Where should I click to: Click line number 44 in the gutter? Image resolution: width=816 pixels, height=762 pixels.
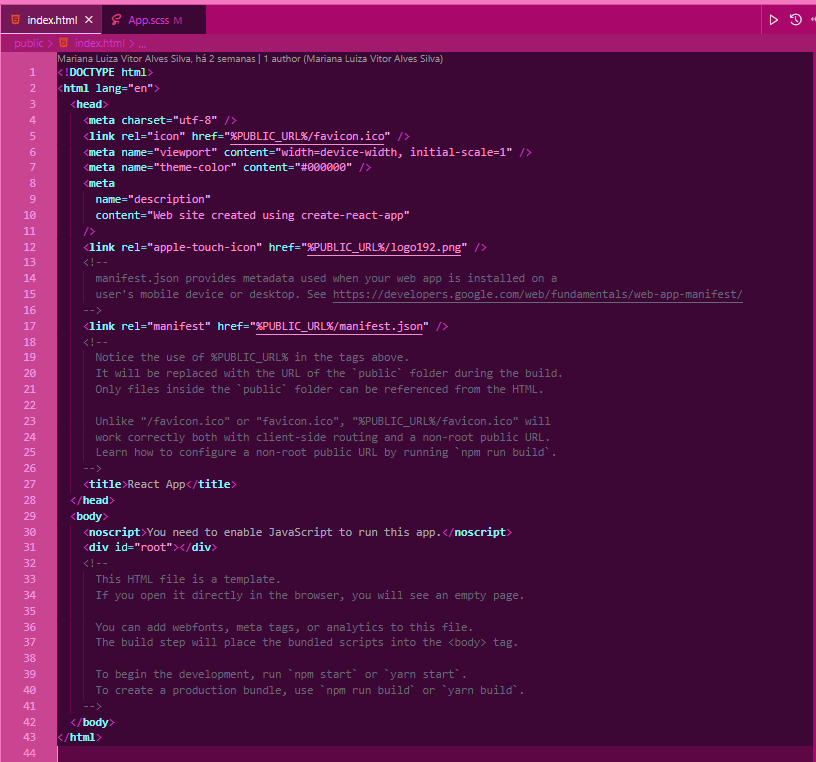click(30, 753)
